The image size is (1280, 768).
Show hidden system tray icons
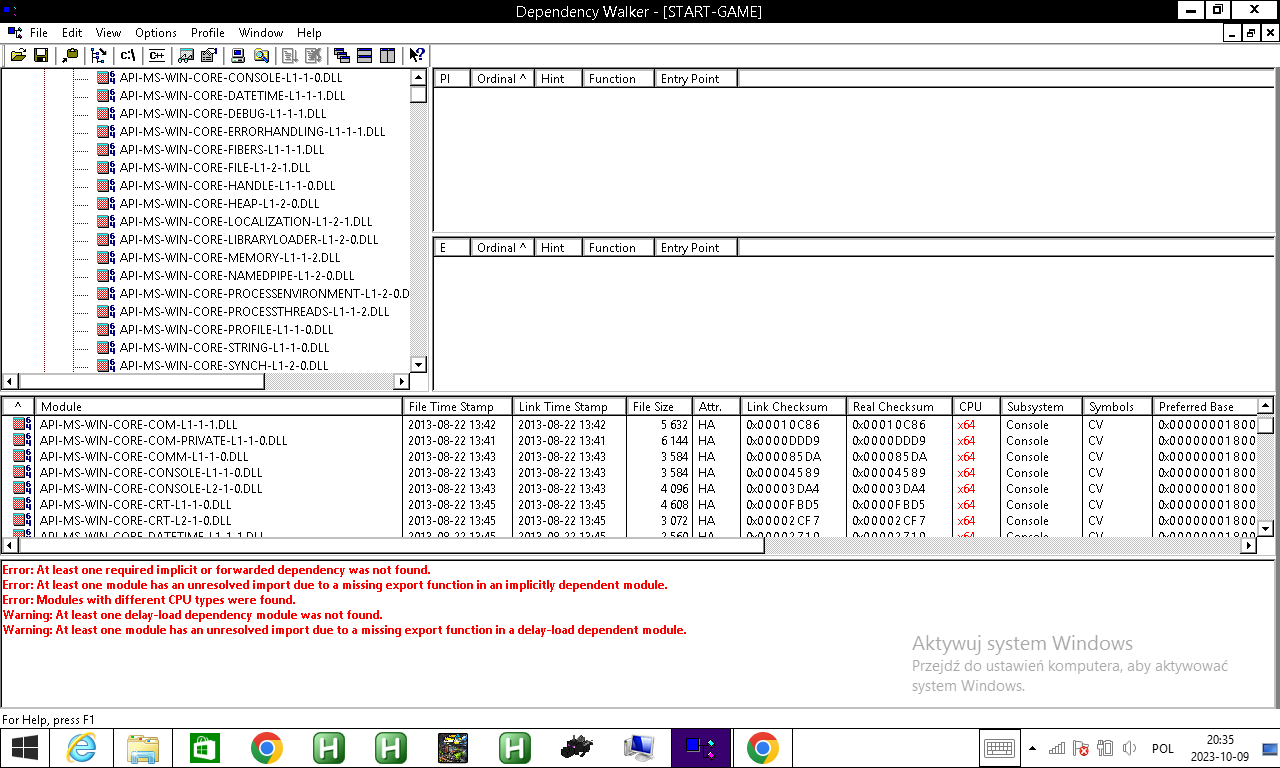click(1032, 748)
